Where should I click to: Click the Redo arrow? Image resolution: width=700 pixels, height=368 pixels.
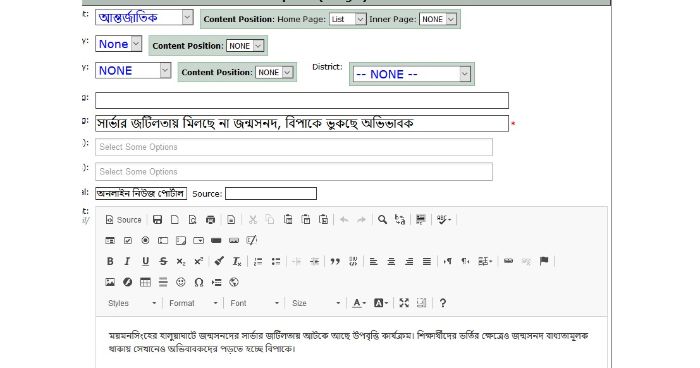click(x=362, y=220)
